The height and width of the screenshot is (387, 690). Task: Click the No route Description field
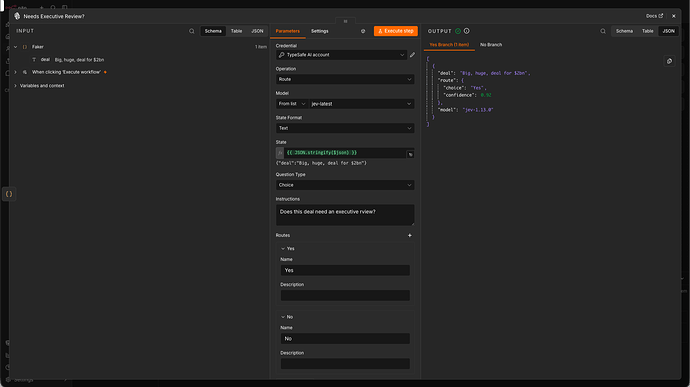[345, 364]
